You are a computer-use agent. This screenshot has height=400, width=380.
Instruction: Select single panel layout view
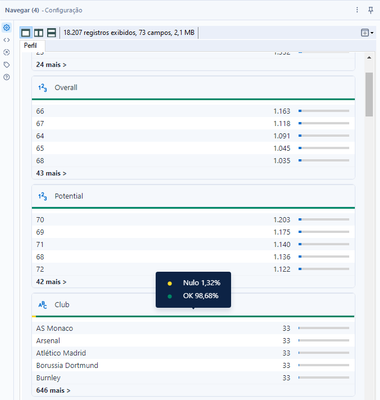coord(26,33)
